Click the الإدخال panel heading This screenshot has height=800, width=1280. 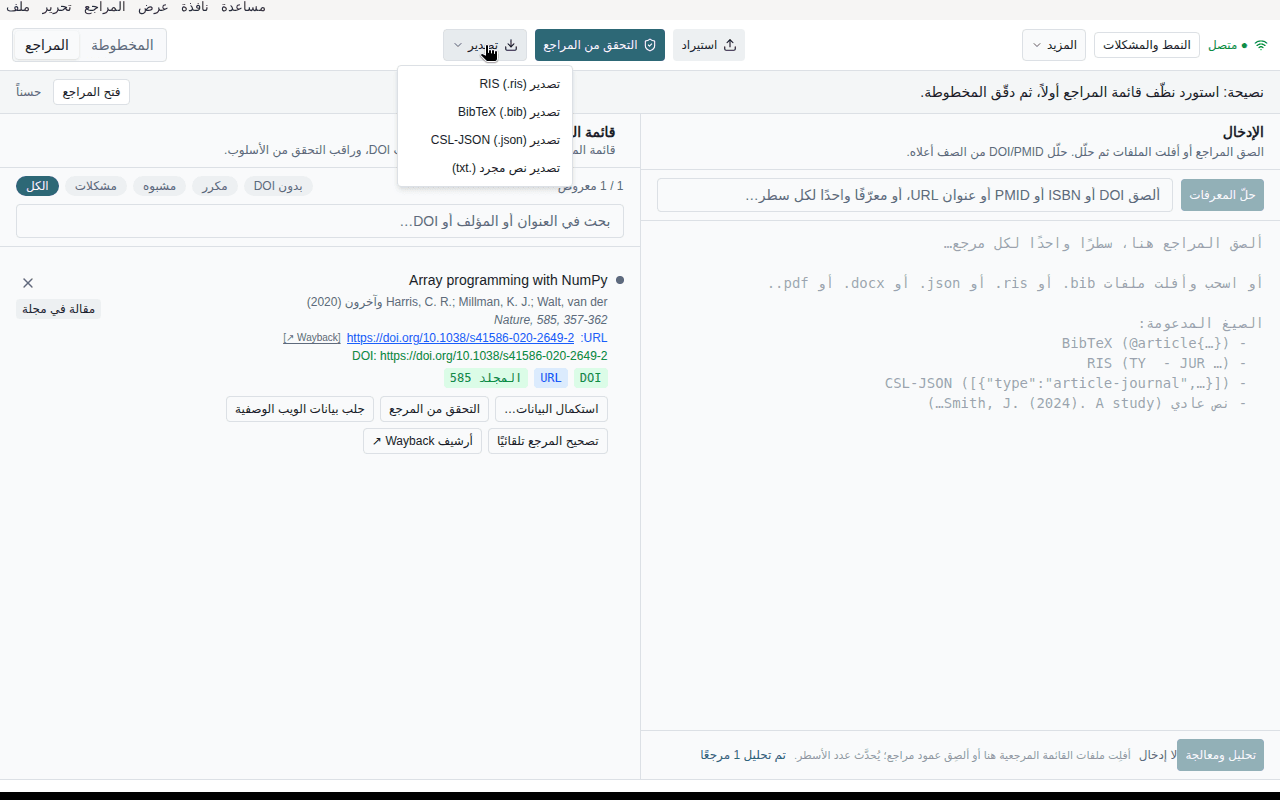click(1243, 132)
